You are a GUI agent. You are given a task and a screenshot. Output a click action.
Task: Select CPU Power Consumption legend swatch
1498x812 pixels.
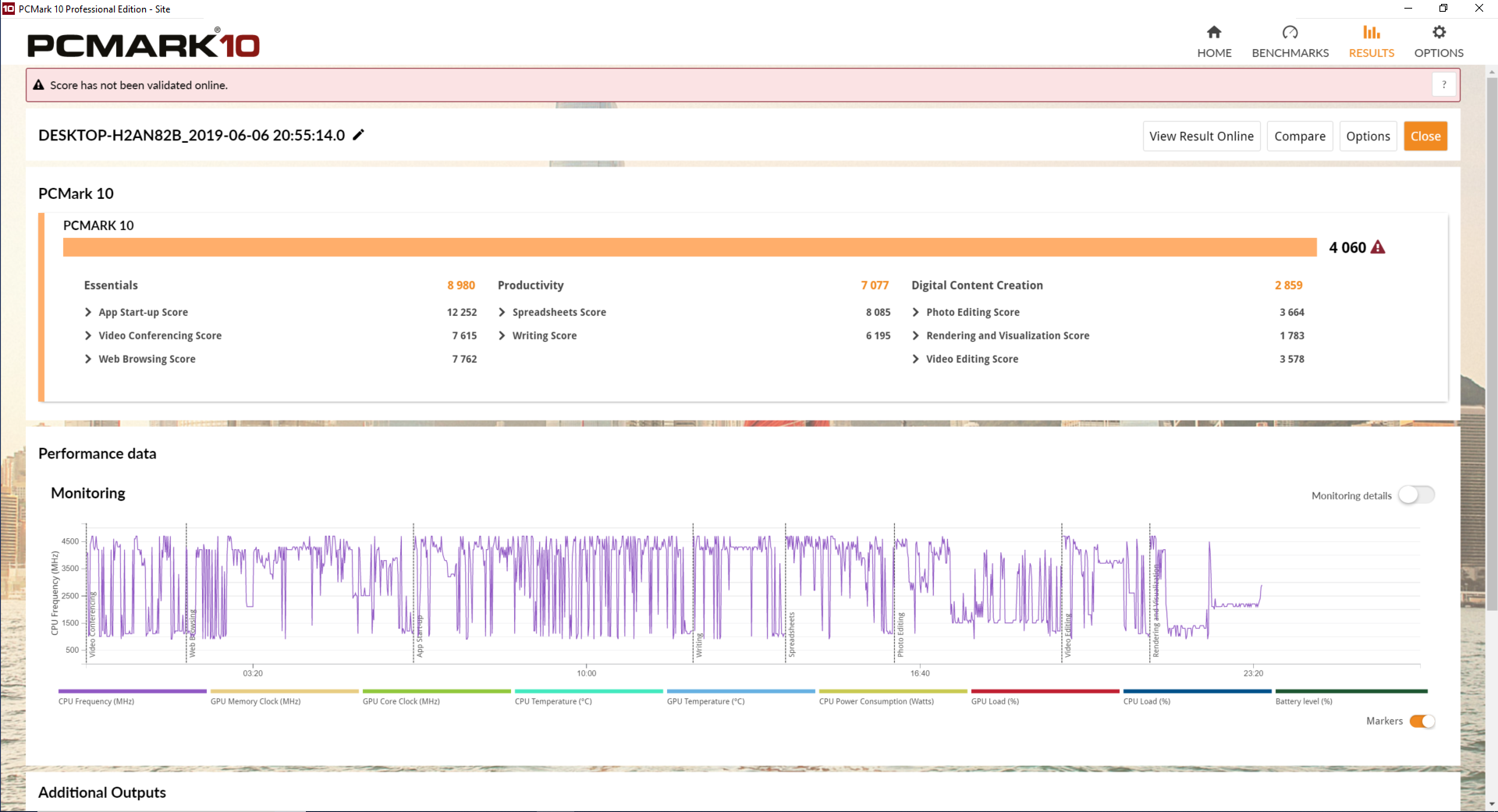(893, 691)
